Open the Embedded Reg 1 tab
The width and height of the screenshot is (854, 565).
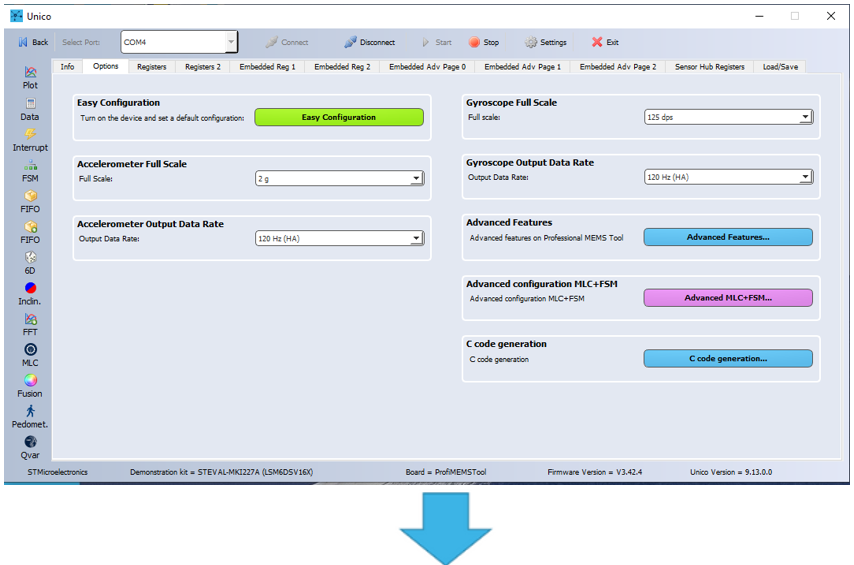point(267,66)
